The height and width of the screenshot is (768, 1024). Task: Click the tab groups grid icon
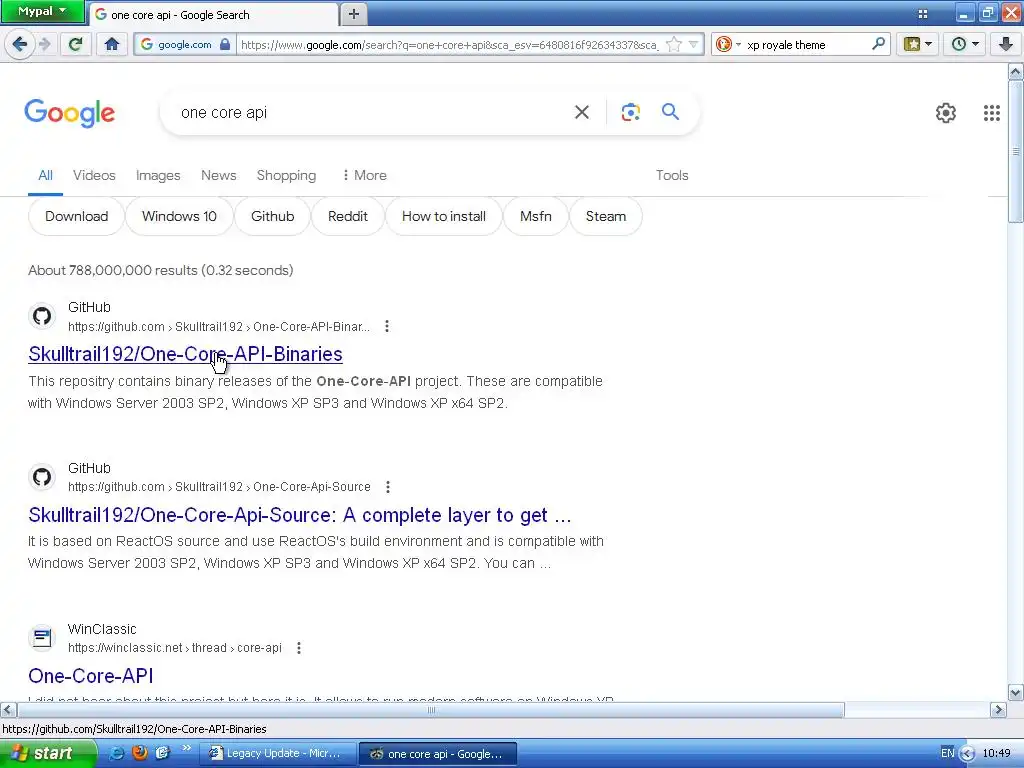(923, 14)
